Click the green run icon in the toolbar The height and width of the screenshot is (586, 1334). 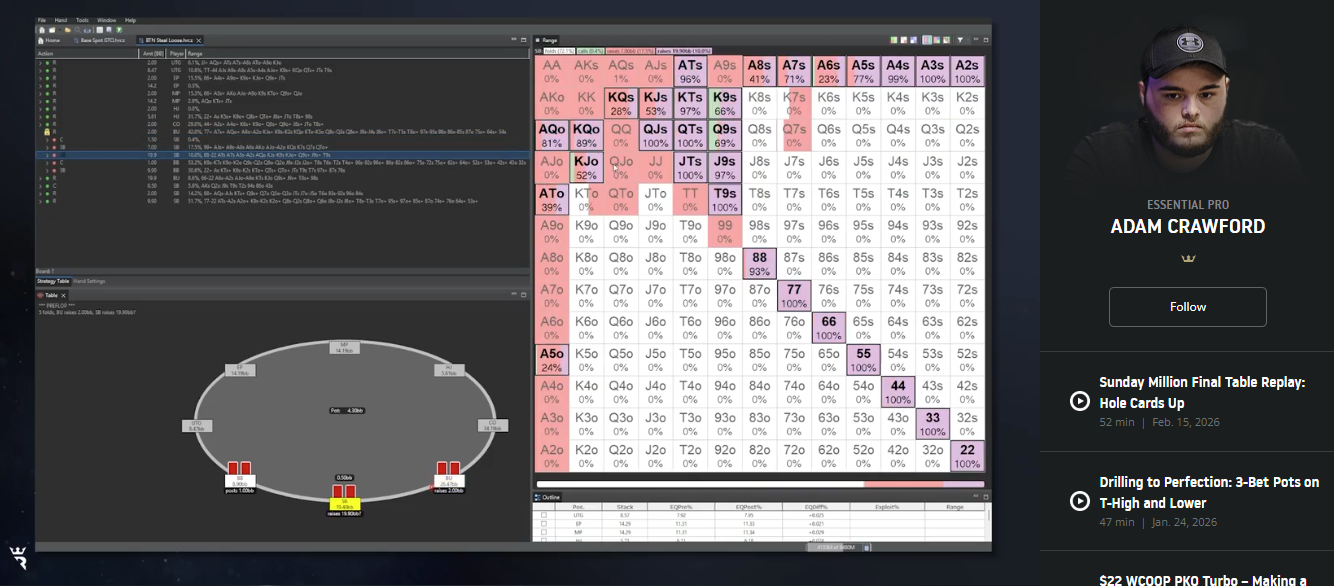coord(120,29)
